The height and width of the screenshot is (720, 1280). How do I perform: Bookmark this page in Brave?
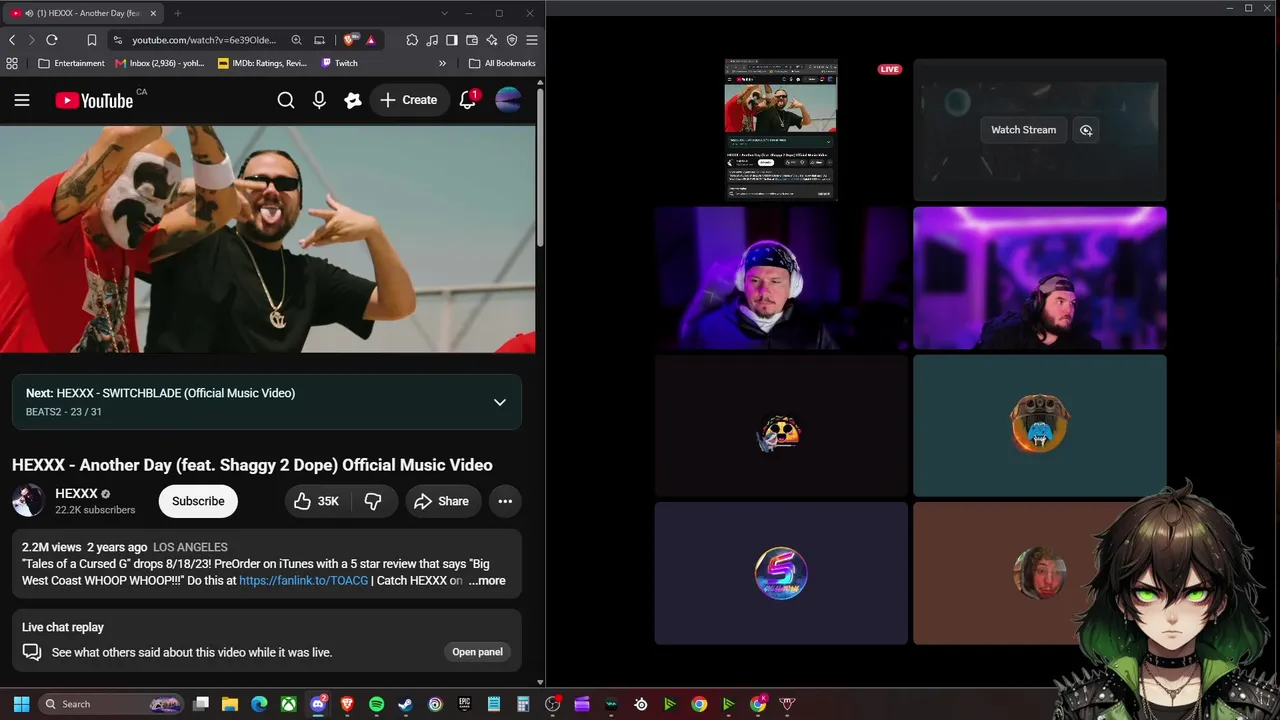click(x=91, y=40)
